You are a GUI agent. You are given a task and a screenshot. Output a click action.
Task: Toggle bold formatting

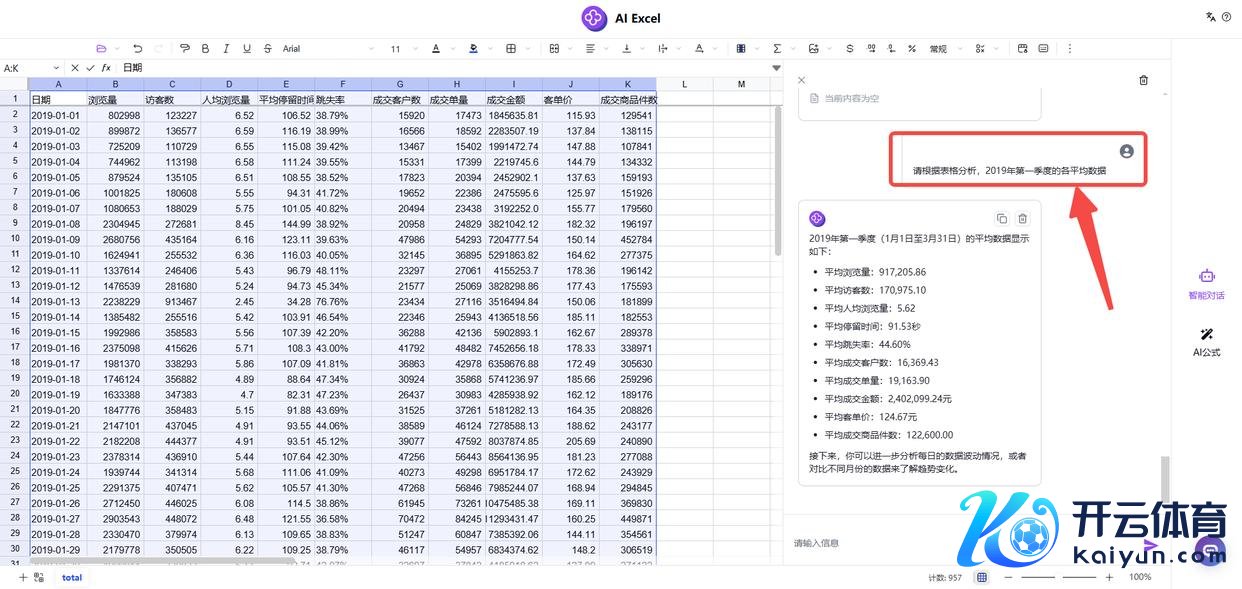[205, 48]
